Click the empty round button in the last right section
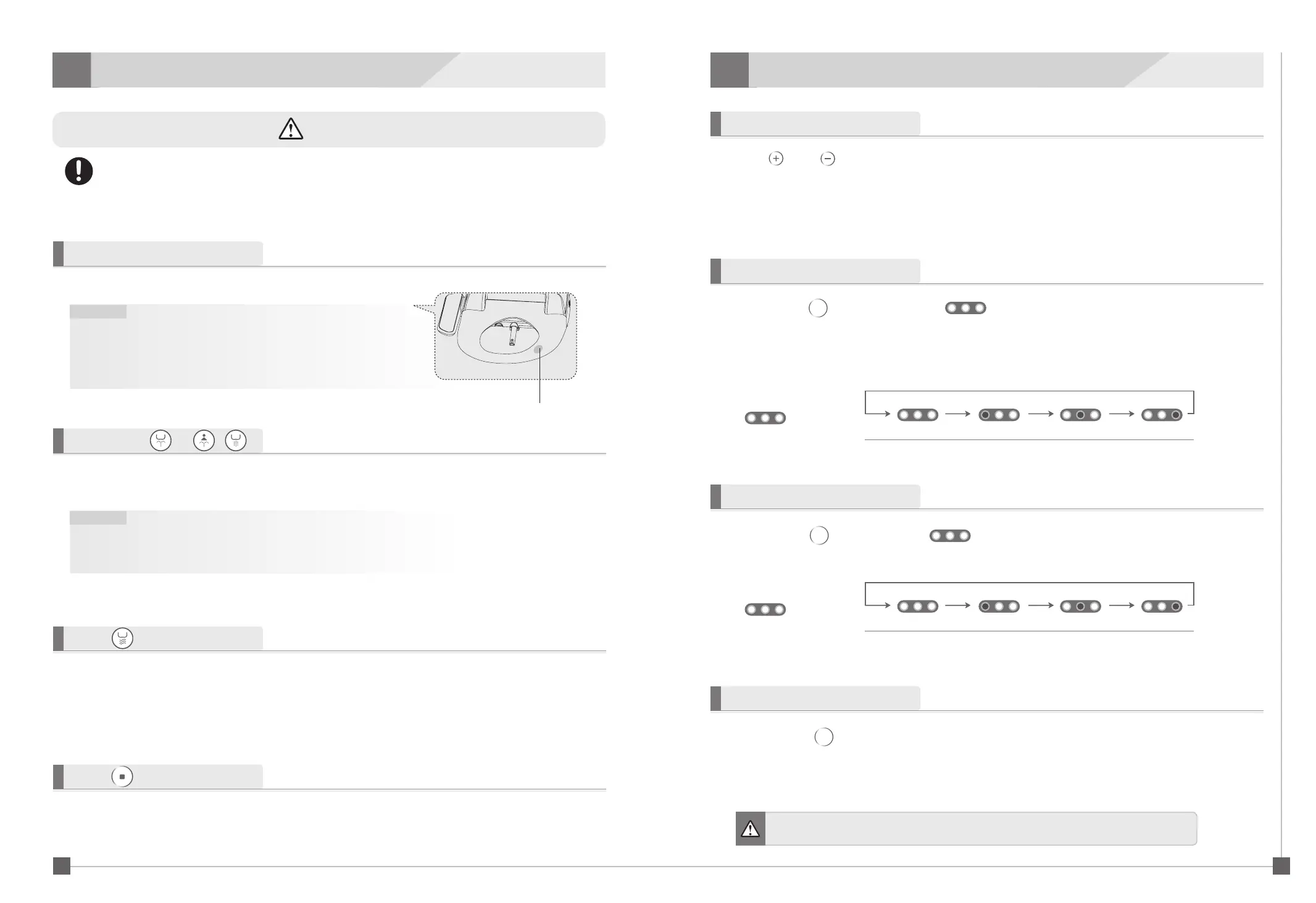 click(x=824, y=737)
